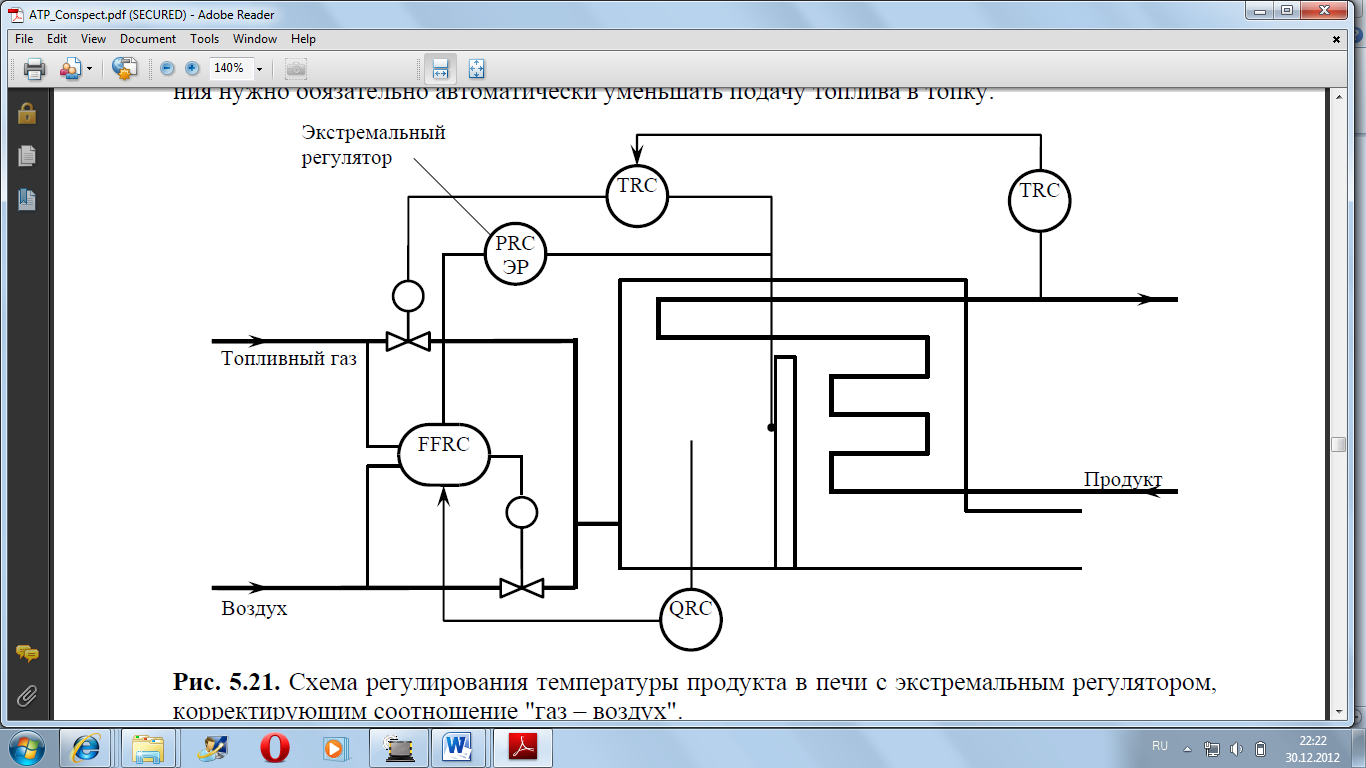Click the grayed-out Snapshot camera icon
The width and height of the screenshot is (1366, 768).
point(295,68)
